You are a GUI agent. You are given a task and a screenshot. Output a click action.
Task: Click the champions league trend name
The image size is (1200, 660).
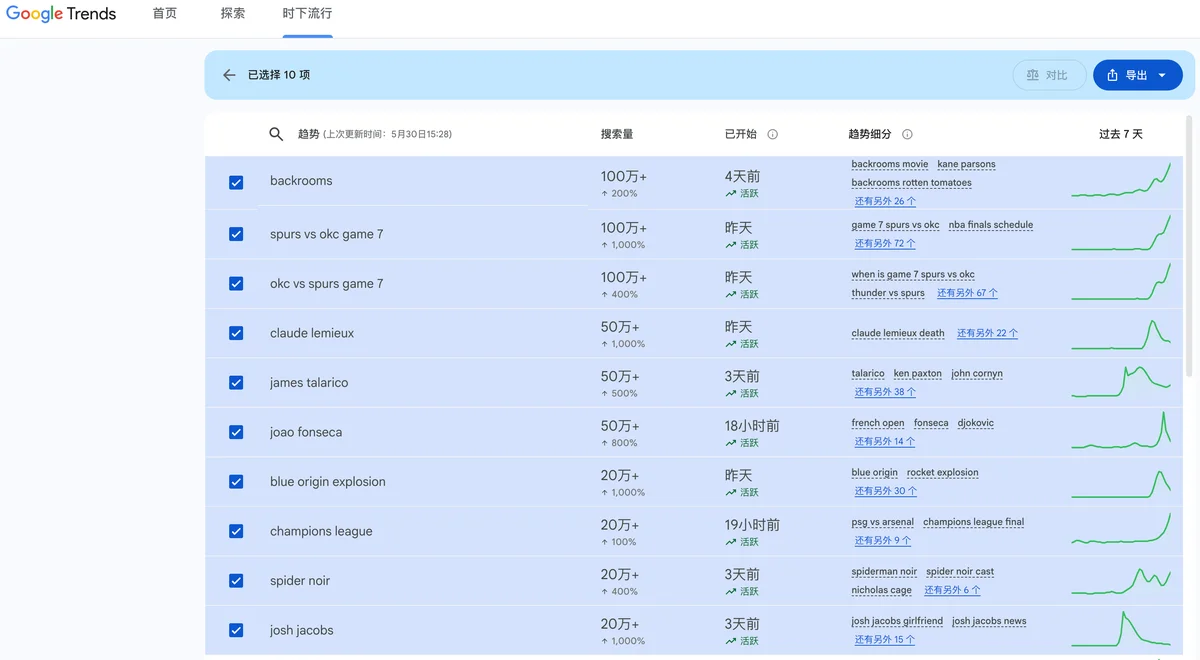pos(321,531)
